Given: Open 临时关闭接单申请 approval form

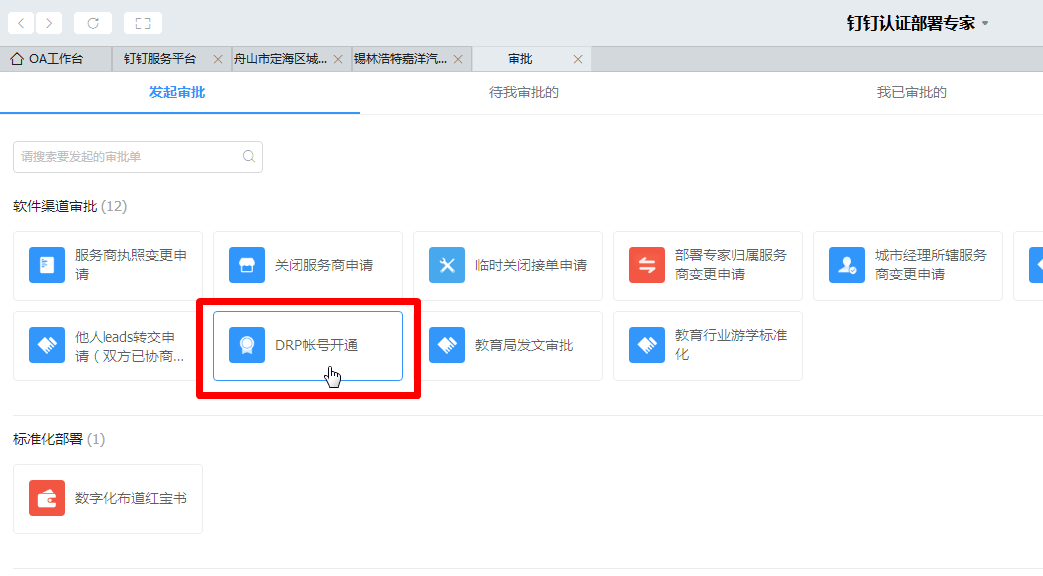Looking at the screenshot, I should (508, 266).
